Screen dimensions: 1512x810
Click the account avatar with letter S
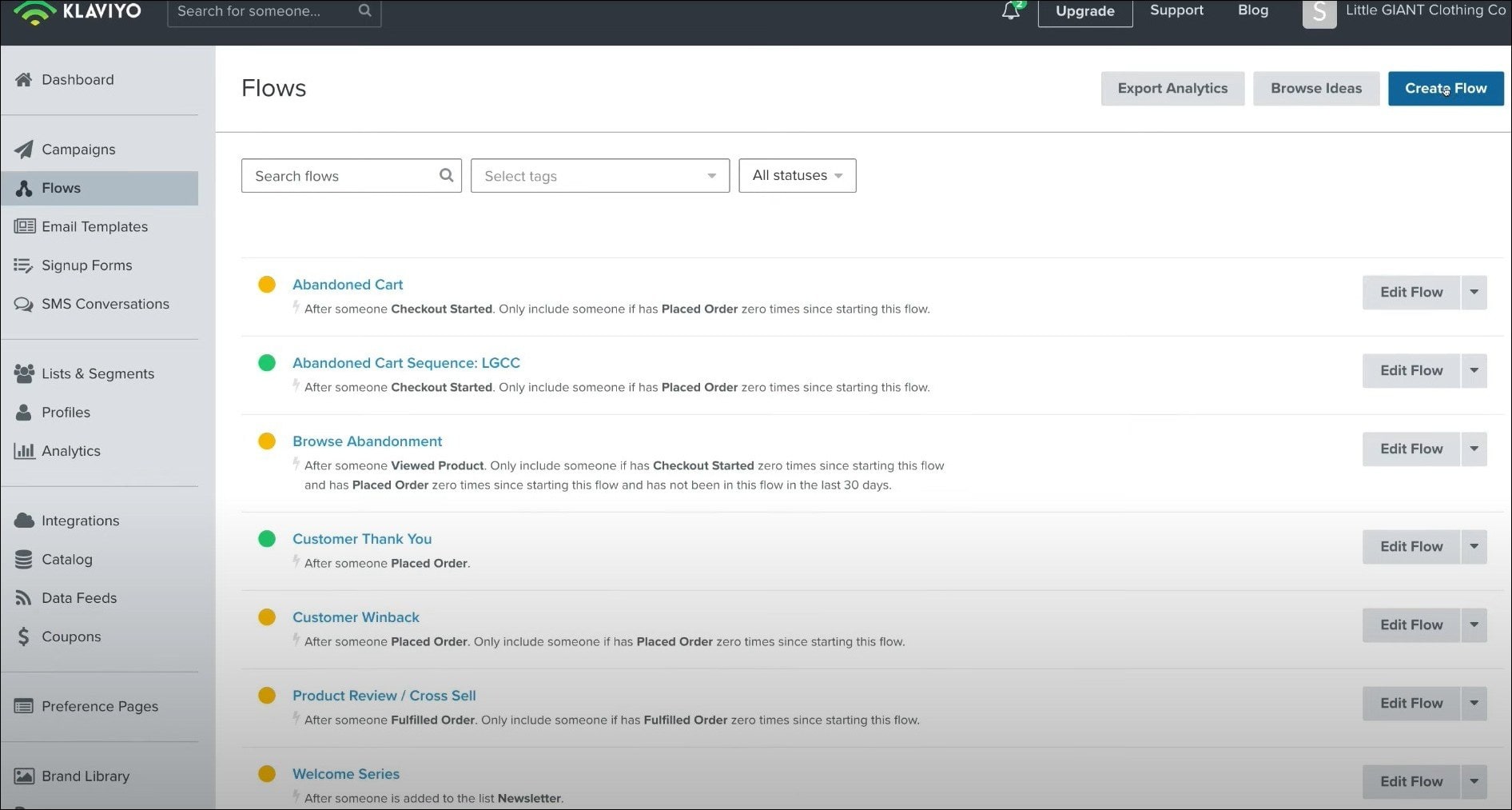[x=1319, y=13]
